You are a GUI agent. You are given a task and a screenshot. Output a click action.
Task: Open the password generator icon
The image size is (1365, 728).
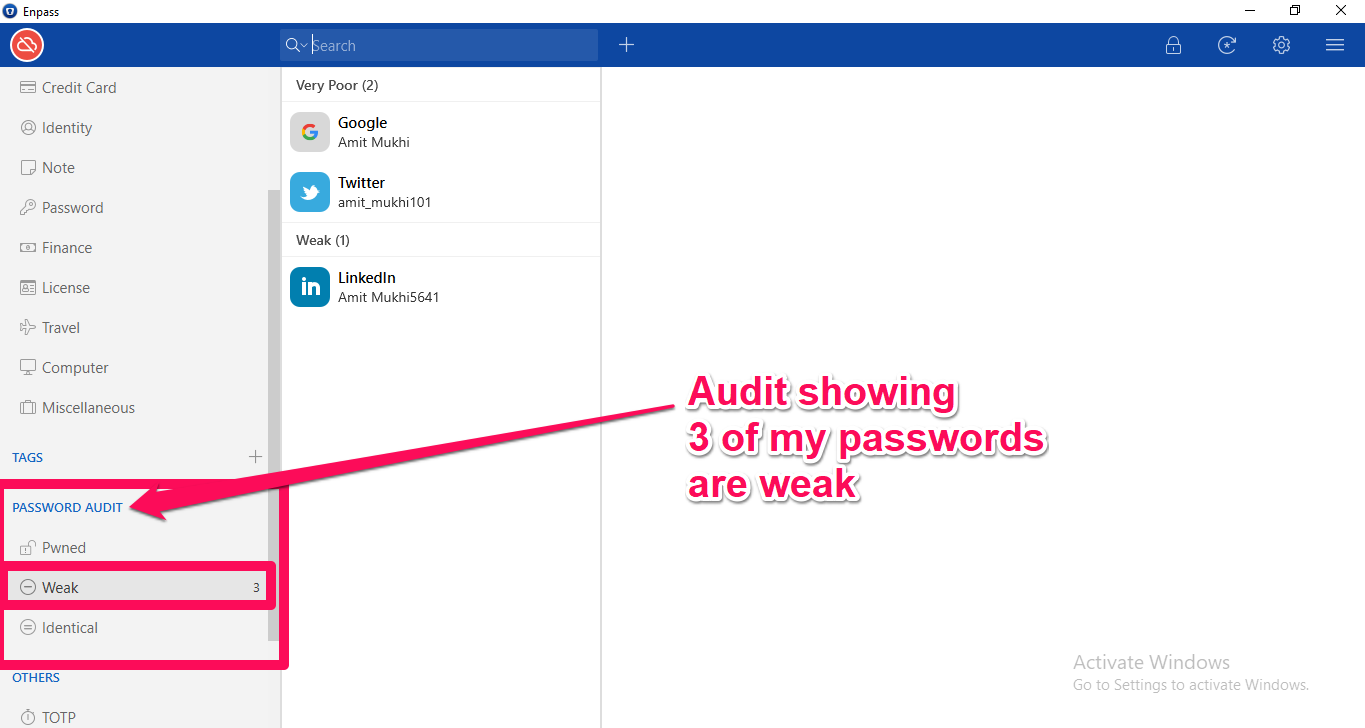click(1227, 45)
